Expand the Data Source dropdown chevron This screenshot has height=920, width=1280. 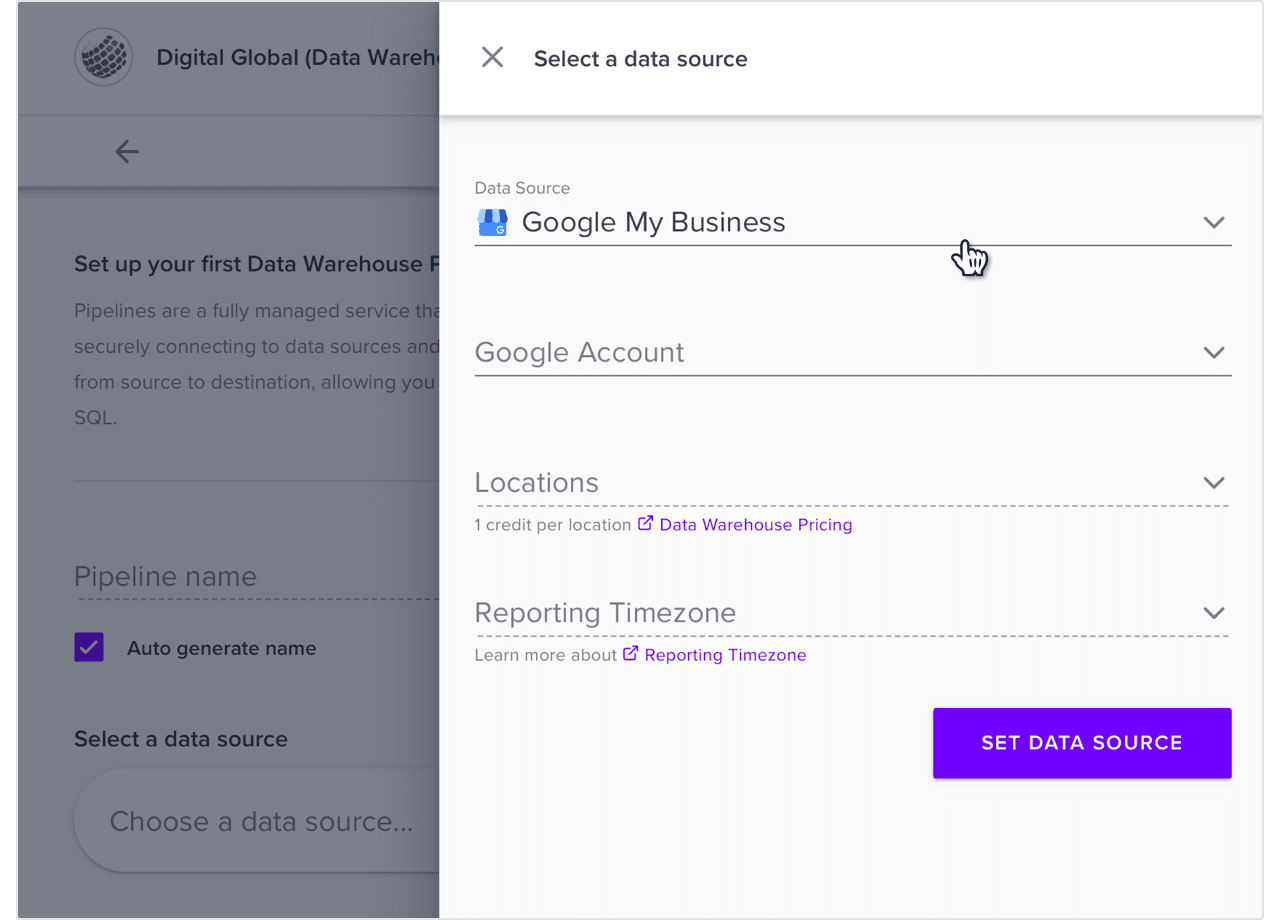pos(1213,223)
